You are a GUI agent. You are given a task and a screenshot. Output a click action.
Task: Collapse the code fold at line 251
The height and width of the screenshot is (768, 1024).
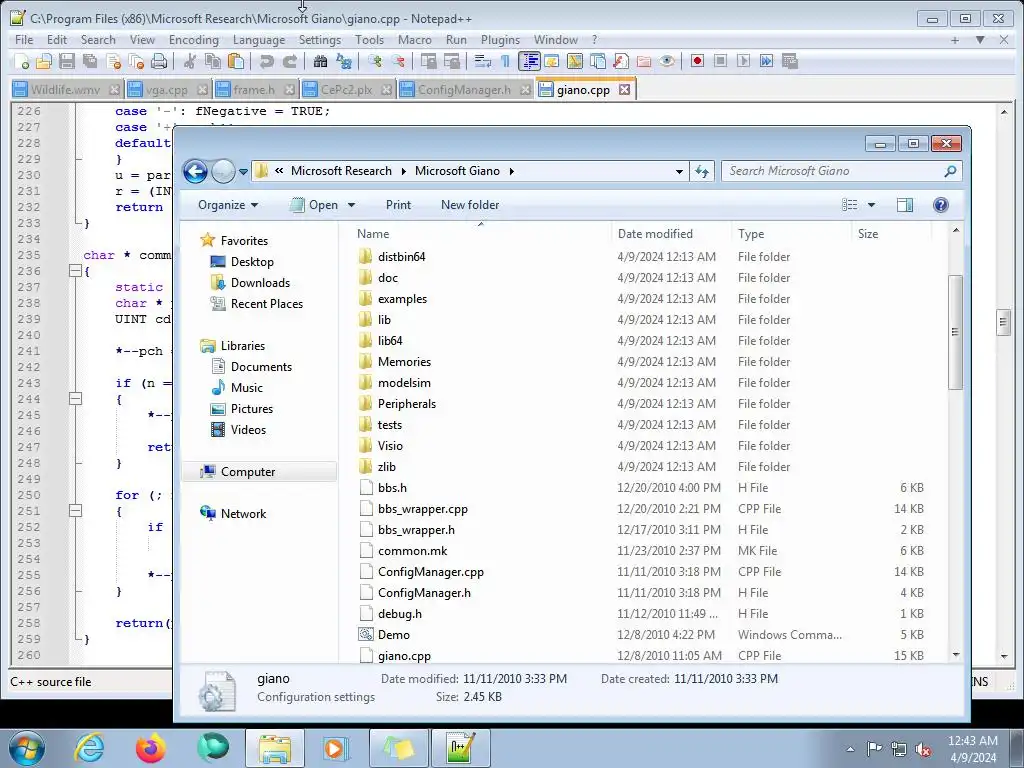75,511
